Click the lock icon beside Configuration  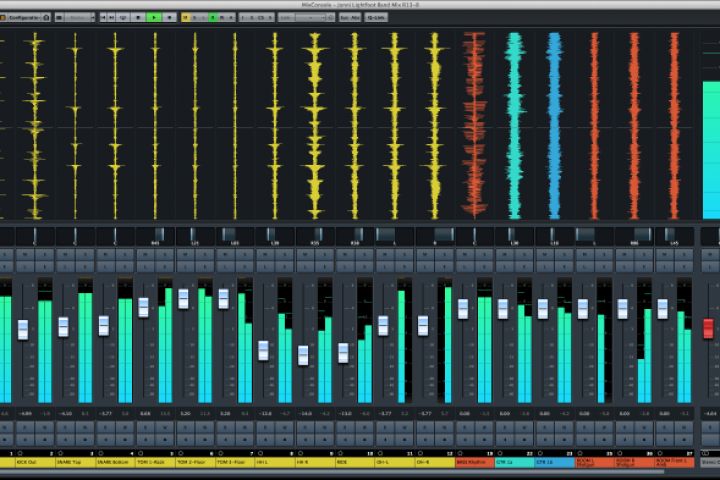(x=46, y=17)
